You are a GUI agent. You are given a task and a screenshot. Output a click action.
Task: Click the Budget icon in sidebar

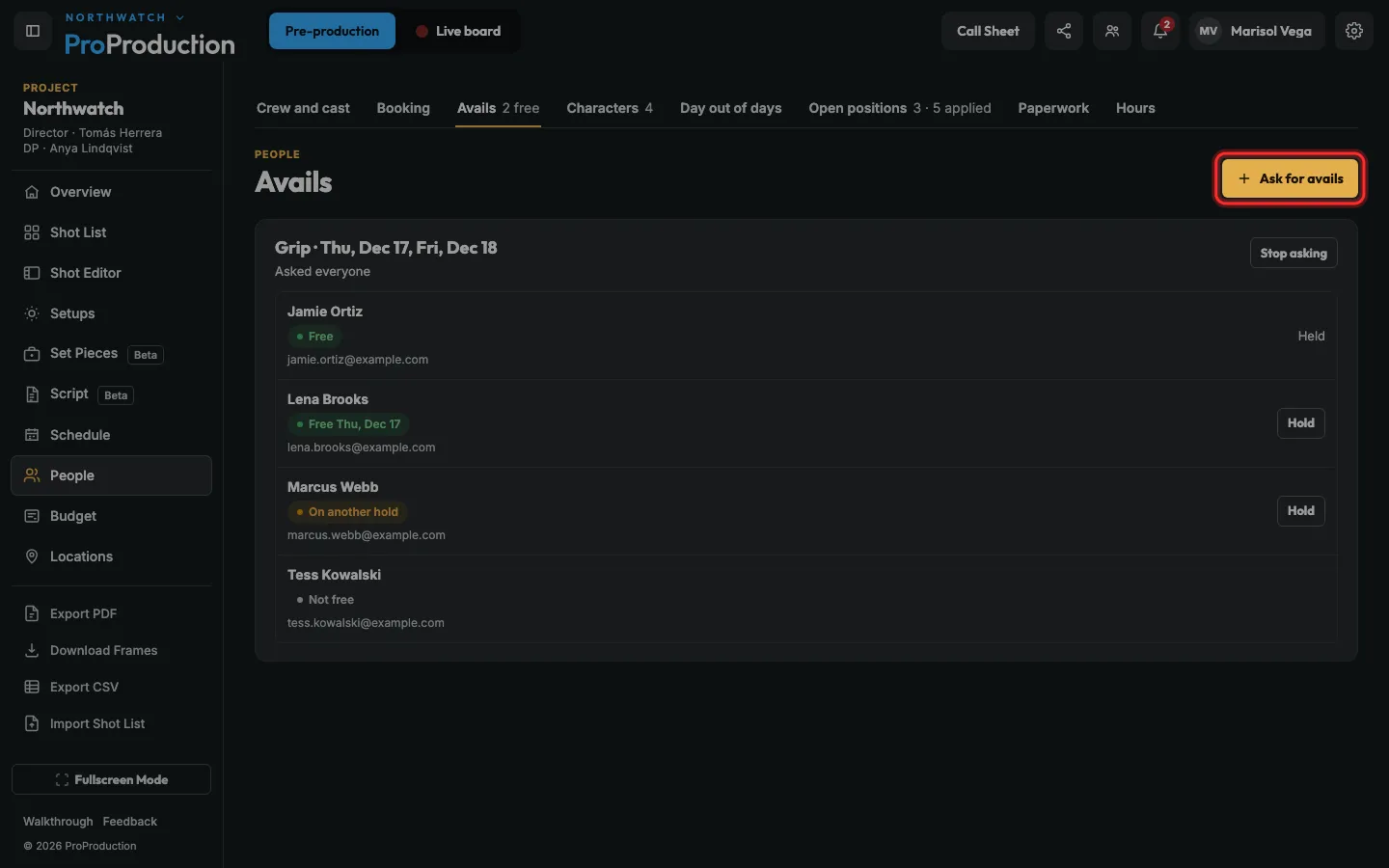[x=32, y=516]
